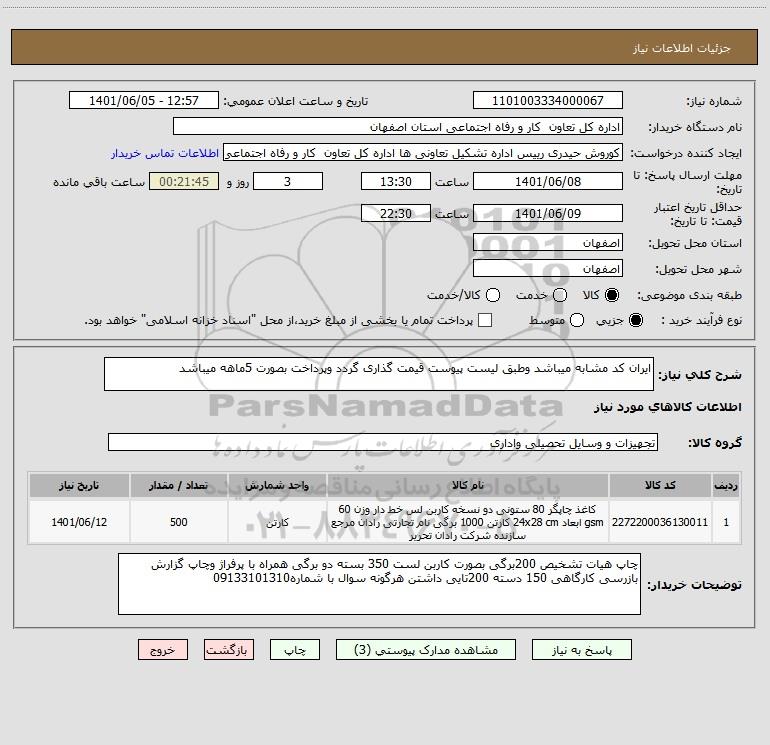The image size is (770, 745).
Task: Click the buyer organization name field
Action: (x=398, y=127)
